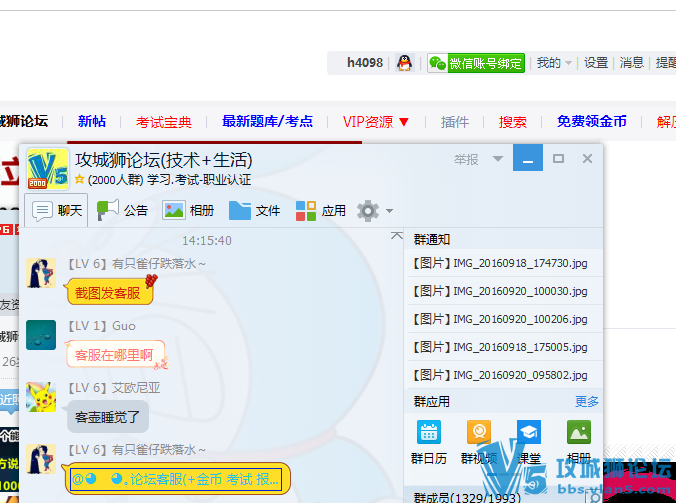The height and width of the screenshot is (503, 676).
Task: Open the 公告 announcements tab
Action: [123, 210]
